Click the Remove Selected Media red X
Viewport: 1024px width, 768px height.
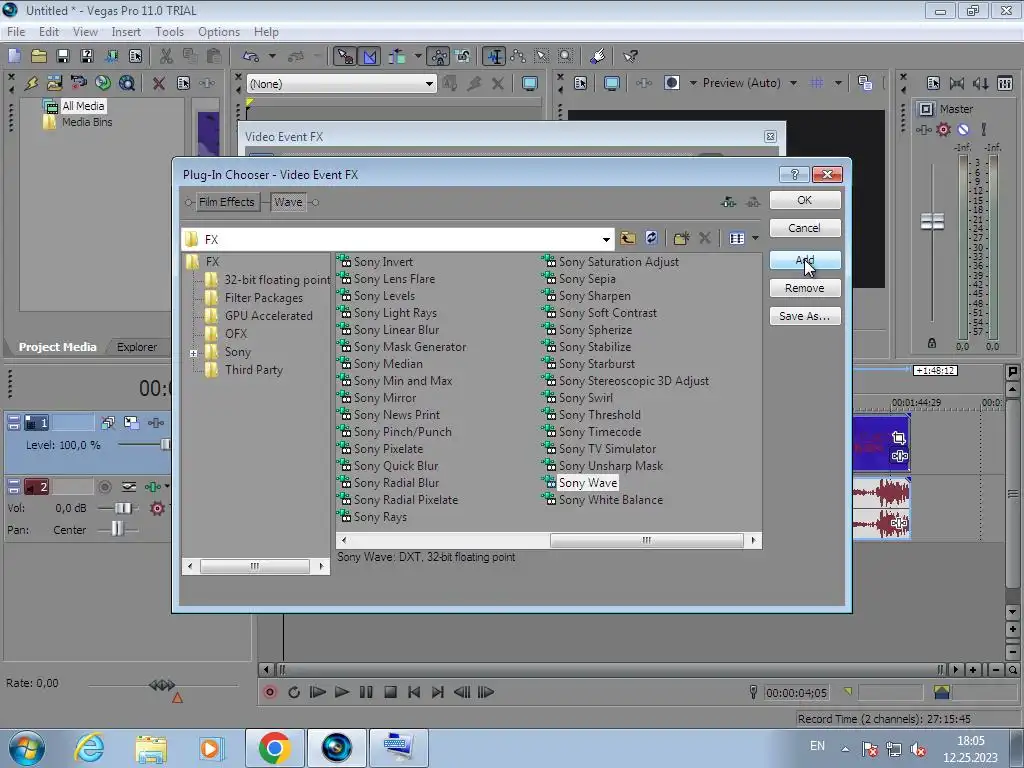[x=159, y=83]
